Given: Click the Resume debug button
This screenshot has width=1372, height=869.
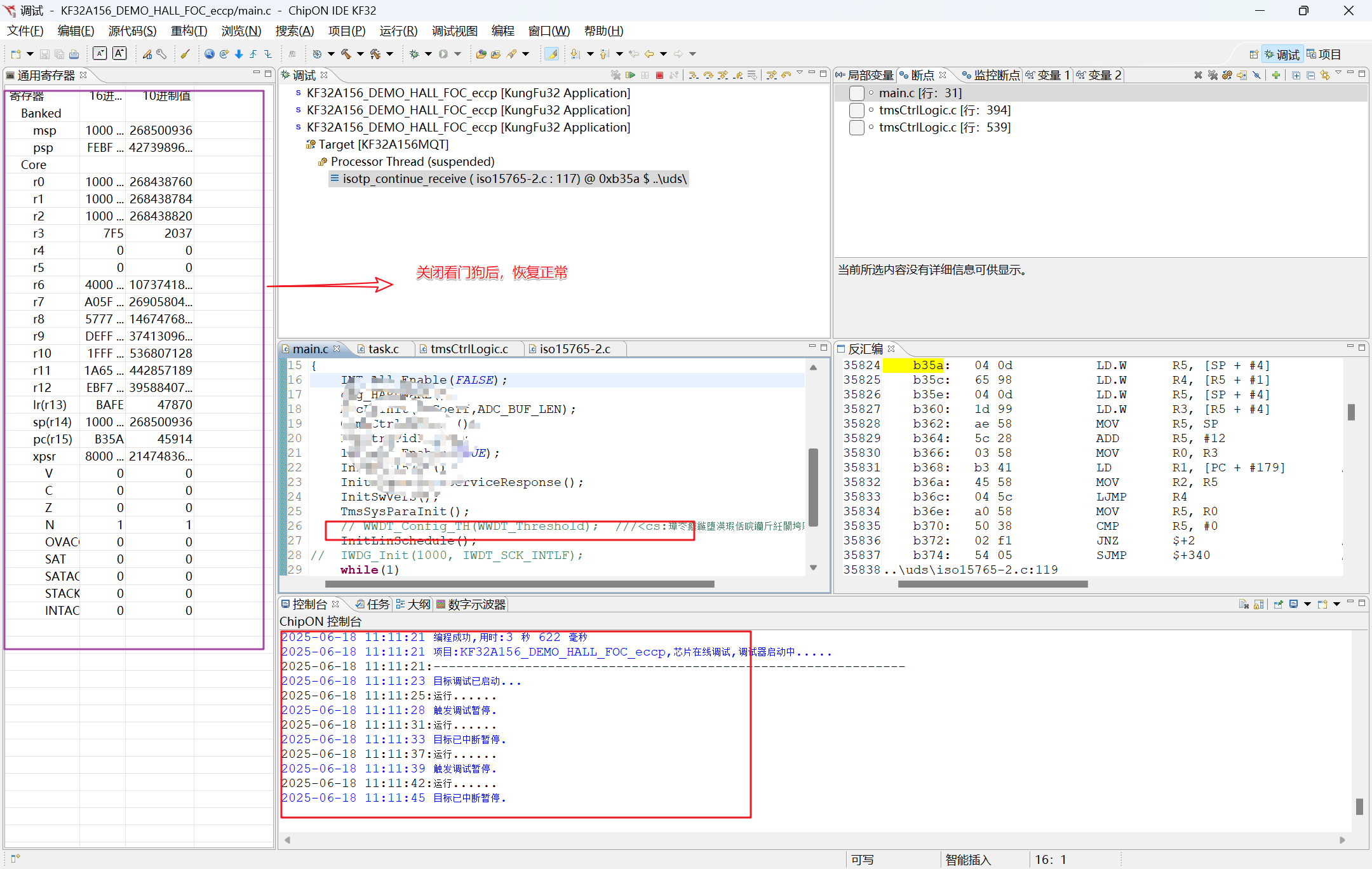Looking at the screenshot, I should [x=630, y=75].
